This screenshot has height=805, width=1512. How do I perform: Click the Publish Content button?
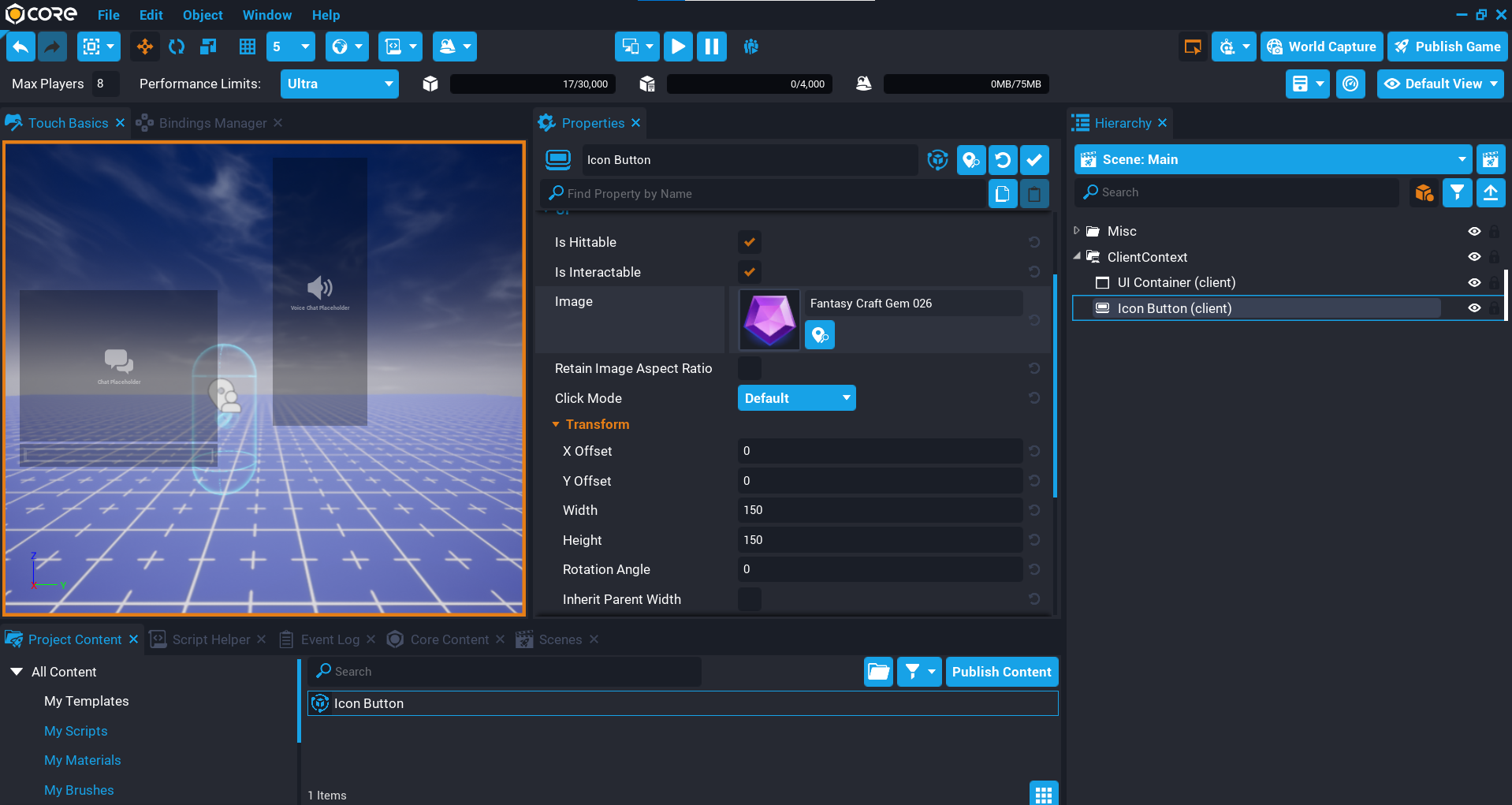coord(1001,672)
